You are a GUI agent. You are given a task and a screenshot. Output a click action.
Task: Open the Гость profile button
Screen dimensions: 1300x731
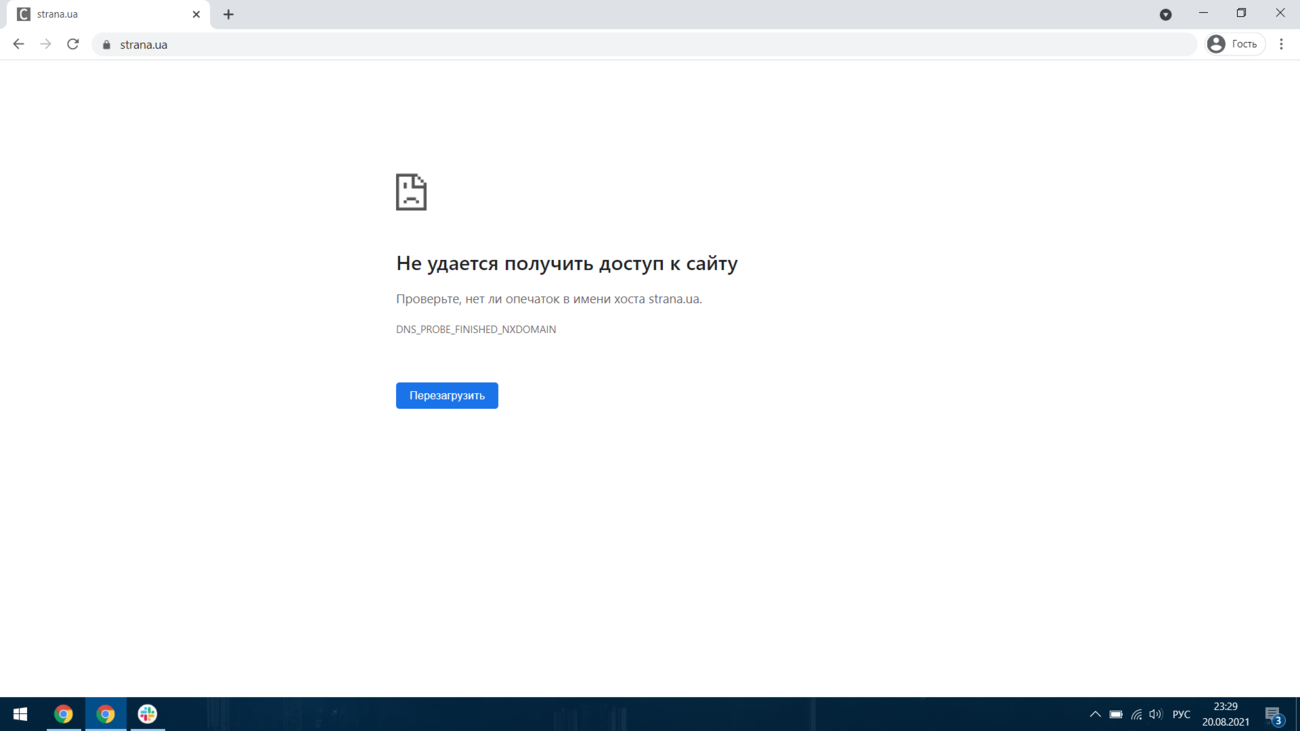(1235, 44)
